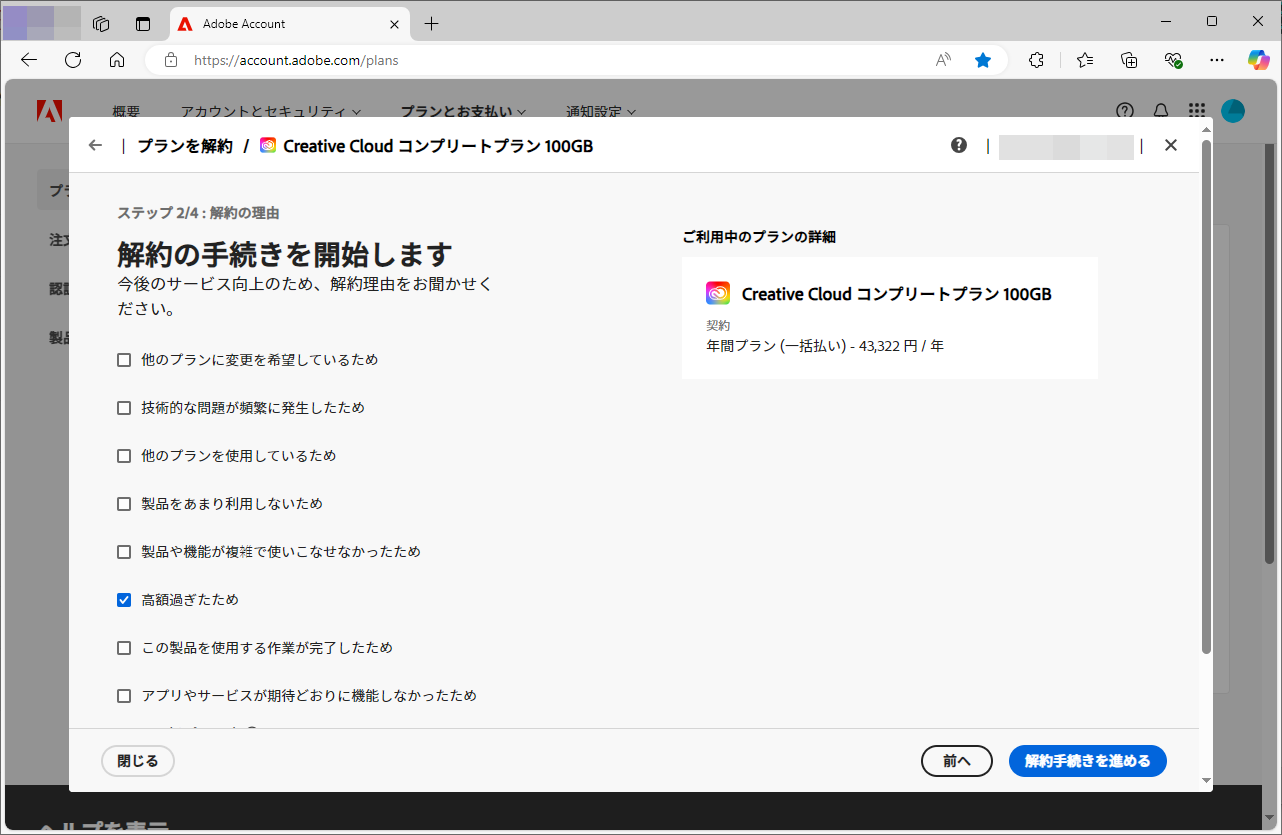Click the 'プランを解約' breadcrumb text
The image size is (1282, 835).
(x=185, y=146)
